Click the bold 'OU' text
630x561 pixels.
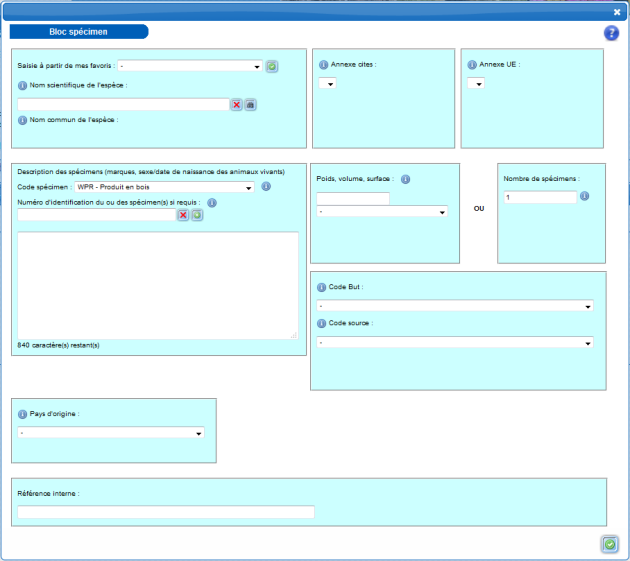(479, 209)
